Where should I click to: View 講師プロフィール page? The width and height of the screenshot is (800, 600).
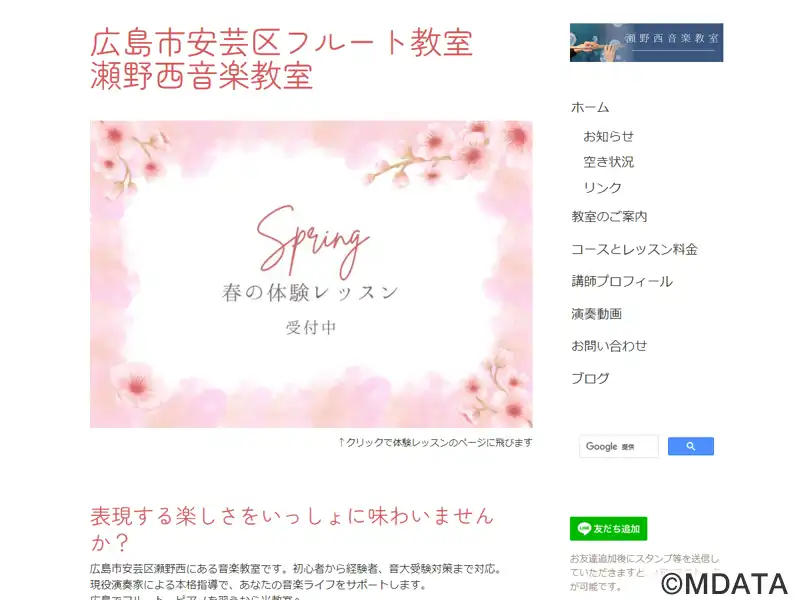(622, 282)
